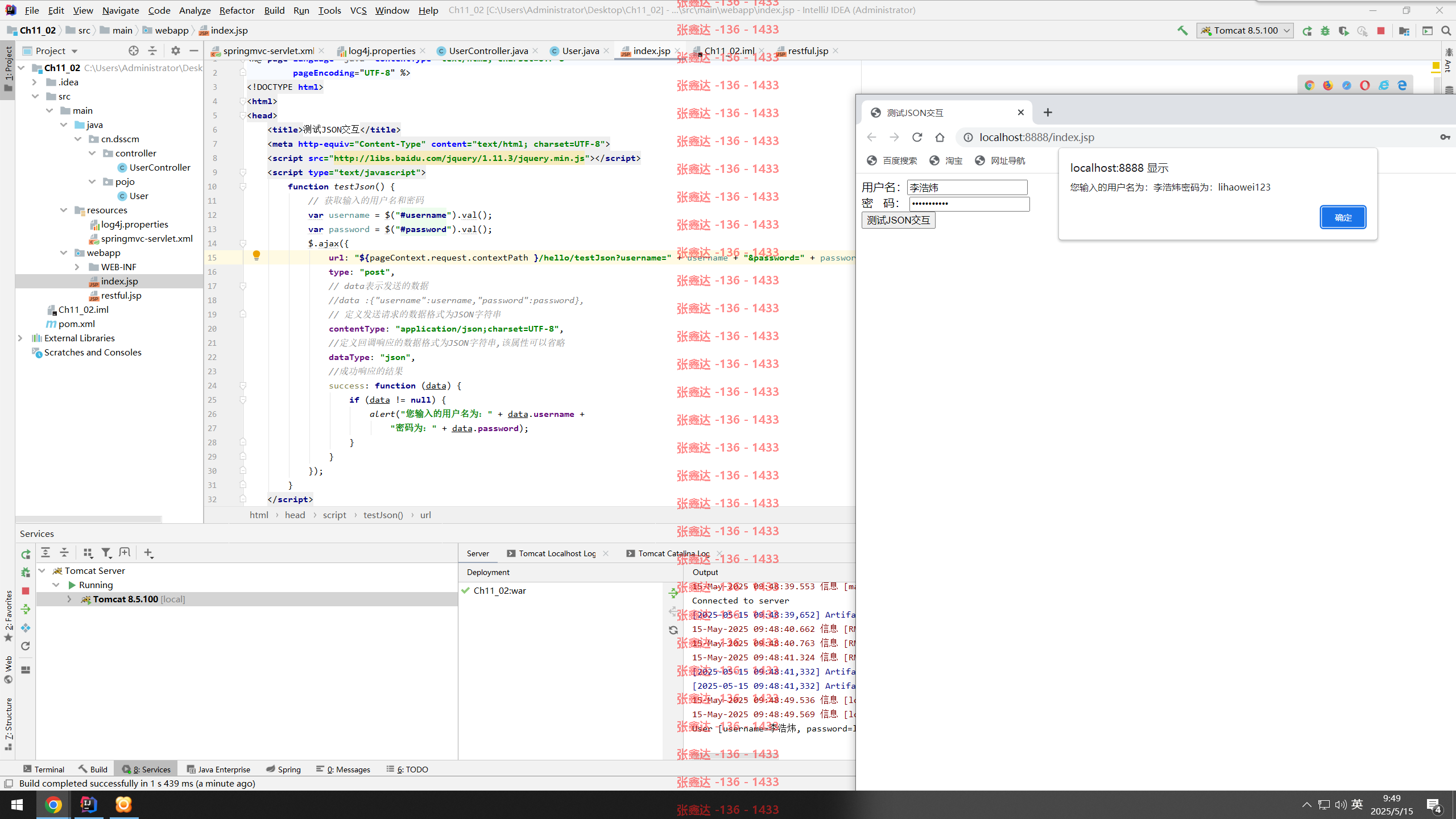Click 网址导航 bookmark in Chrome
Screen dimensions: 1456x819
click(x=1000, y=161)
